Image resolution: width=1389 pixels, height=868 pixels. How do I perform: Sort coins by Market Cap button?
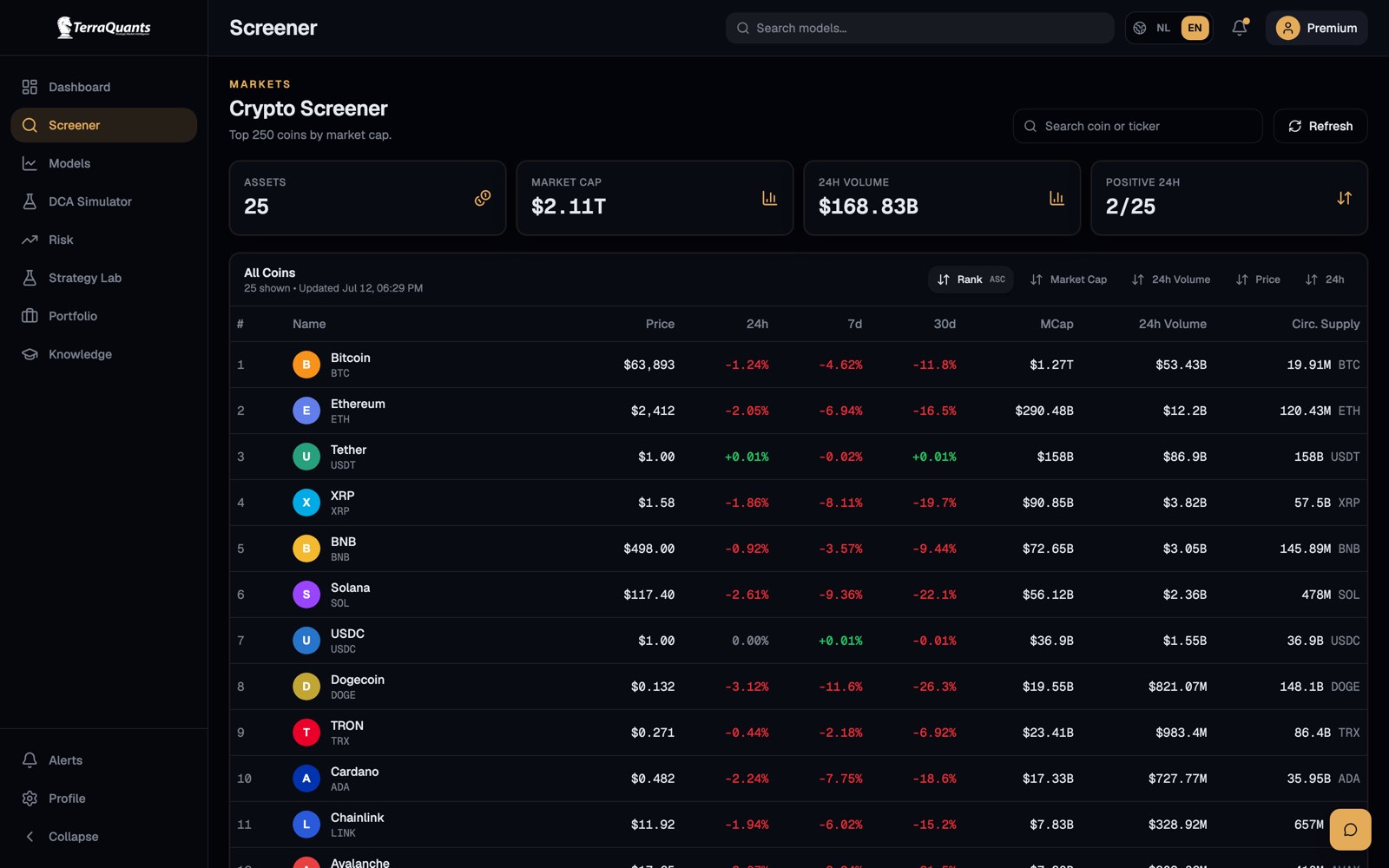1068,279
